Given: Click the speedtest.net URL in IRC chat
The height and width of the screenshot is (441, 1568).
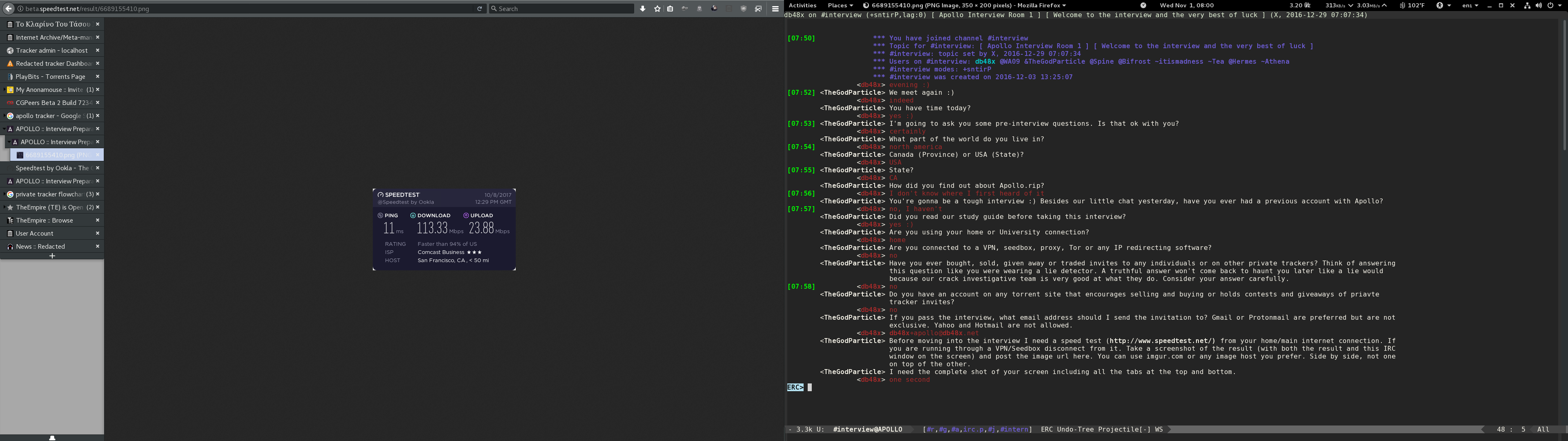Looking at the screenshot, I should [1161, 341].
